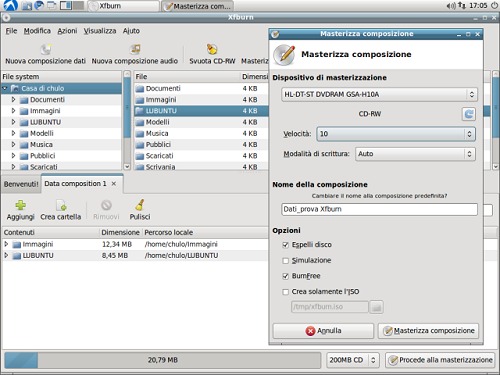Enable Crea solamente l'ISO checkbox

[285, 292]
